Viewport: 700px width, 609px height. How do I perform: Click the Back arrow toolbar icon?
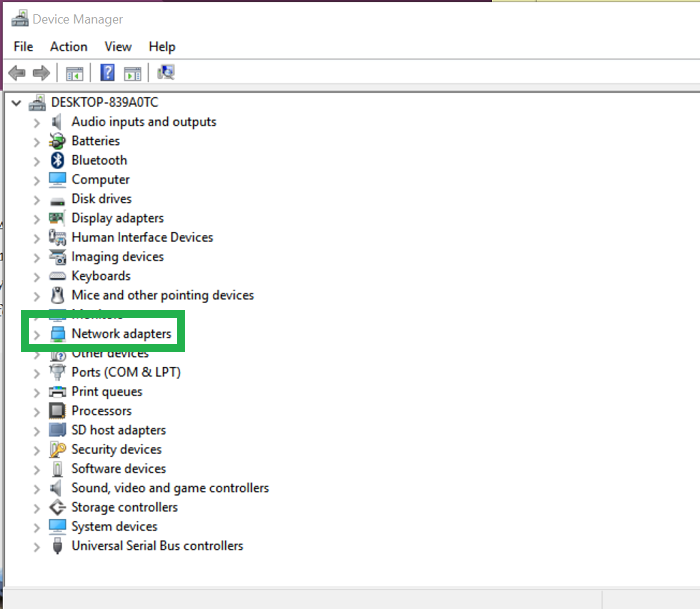tap(16, 73)
